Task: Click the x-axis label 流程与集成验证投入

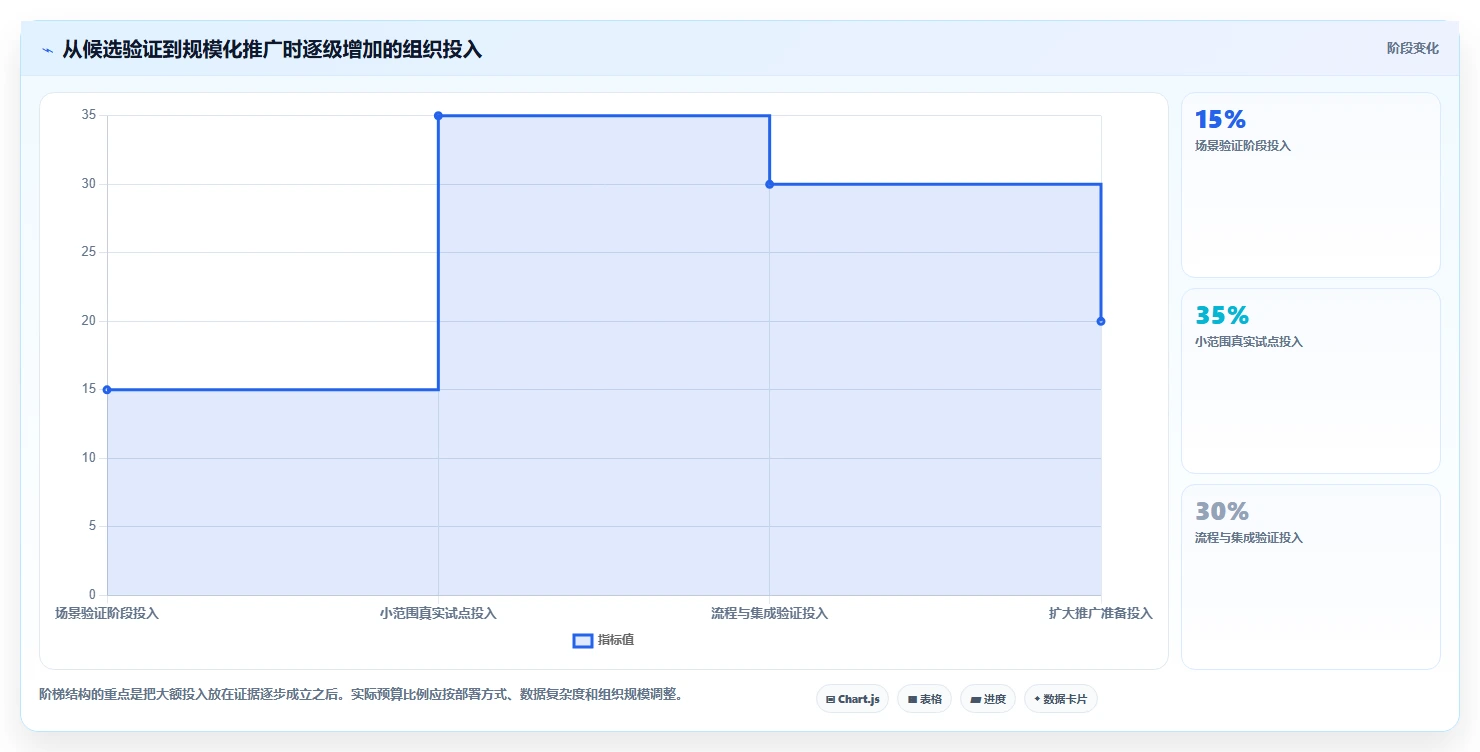Action: tap(769, 613)
